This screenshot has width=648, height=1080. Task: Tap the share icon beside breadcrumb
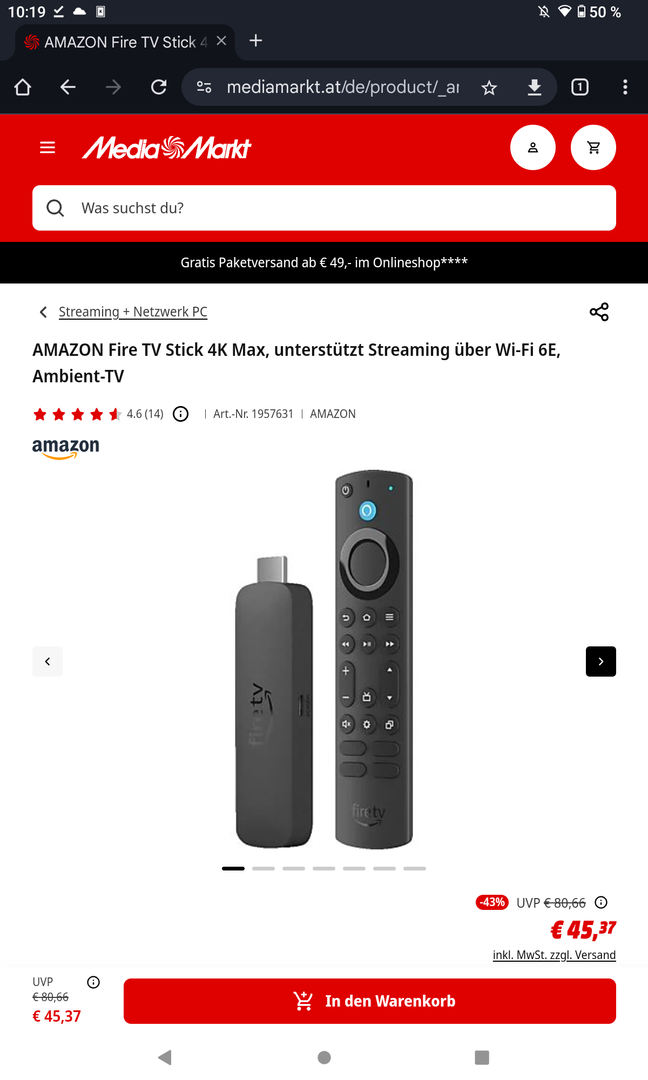click(x=599, y=312)
